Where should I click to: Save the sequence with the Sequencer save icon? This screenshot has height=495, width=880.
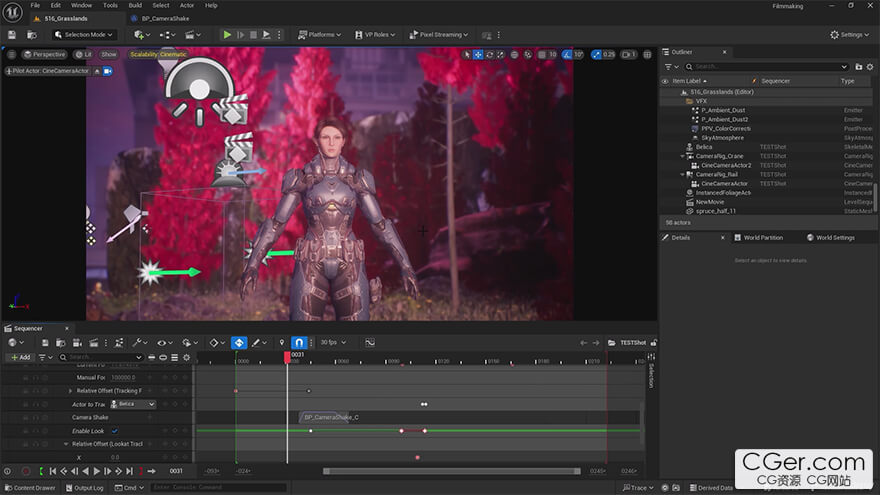[45, 342]
